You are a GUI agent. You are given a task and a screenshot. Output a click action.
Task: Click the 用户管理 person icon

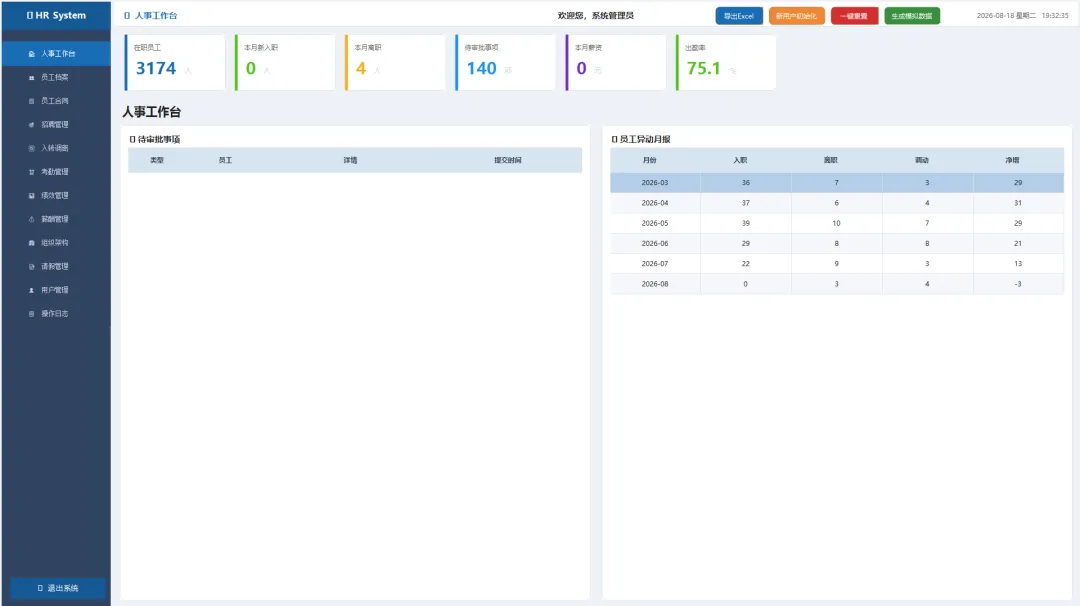[x=32, y=290]
